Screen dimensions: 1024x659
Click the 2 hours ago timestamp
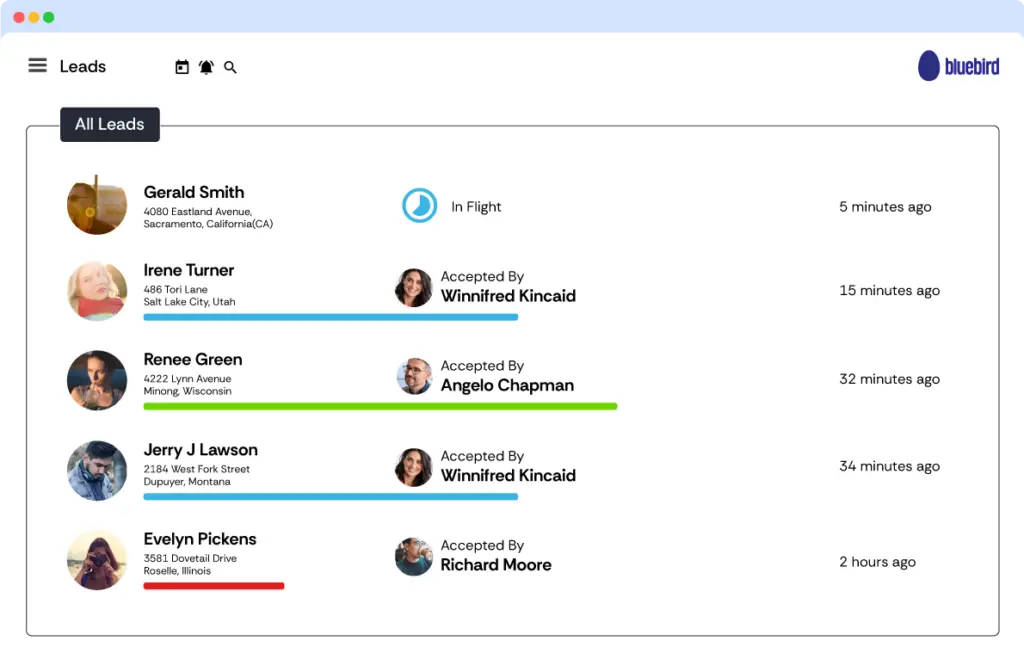[x=877, y=562]
